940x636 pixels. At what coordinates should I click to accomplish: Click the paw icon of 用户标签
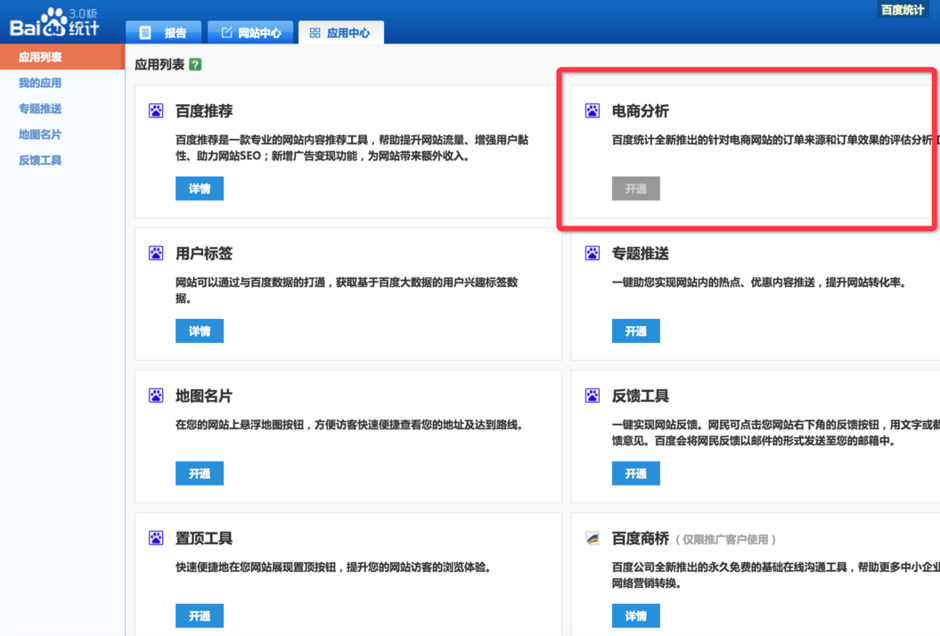coord(156,254)
